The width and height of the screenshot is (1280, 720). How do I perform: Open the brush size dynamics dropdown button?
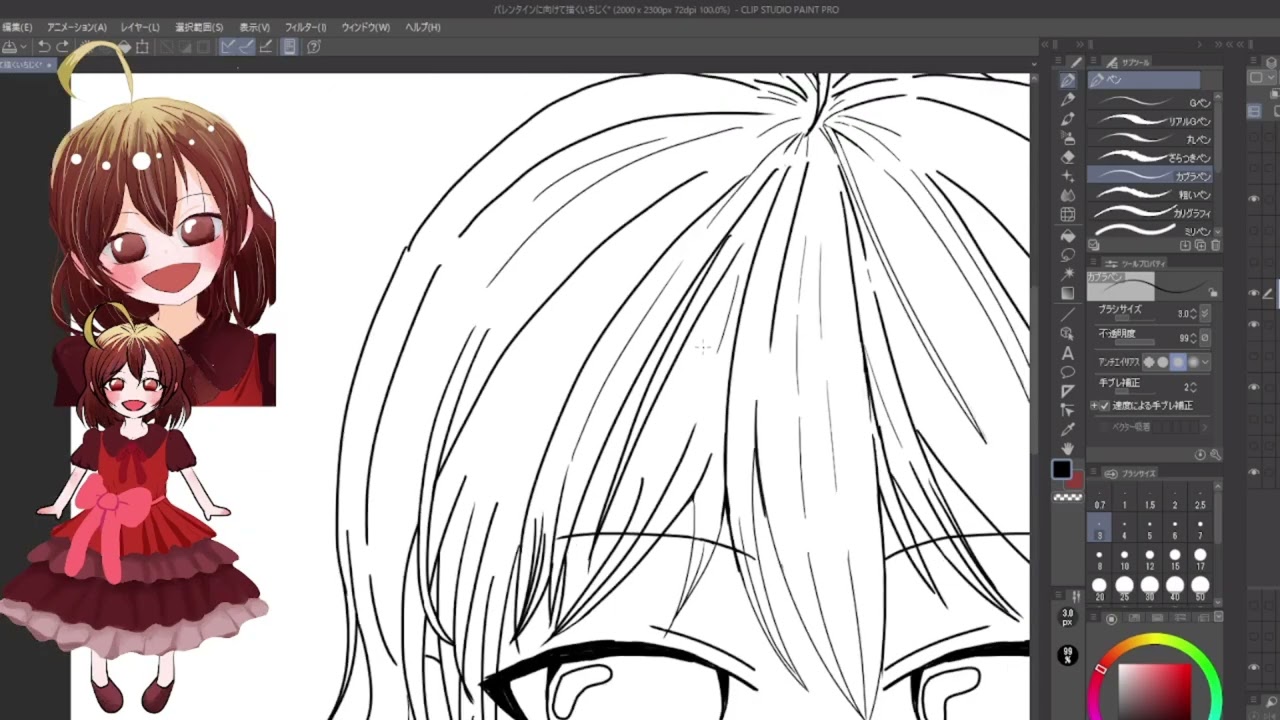coord(1205,313)
